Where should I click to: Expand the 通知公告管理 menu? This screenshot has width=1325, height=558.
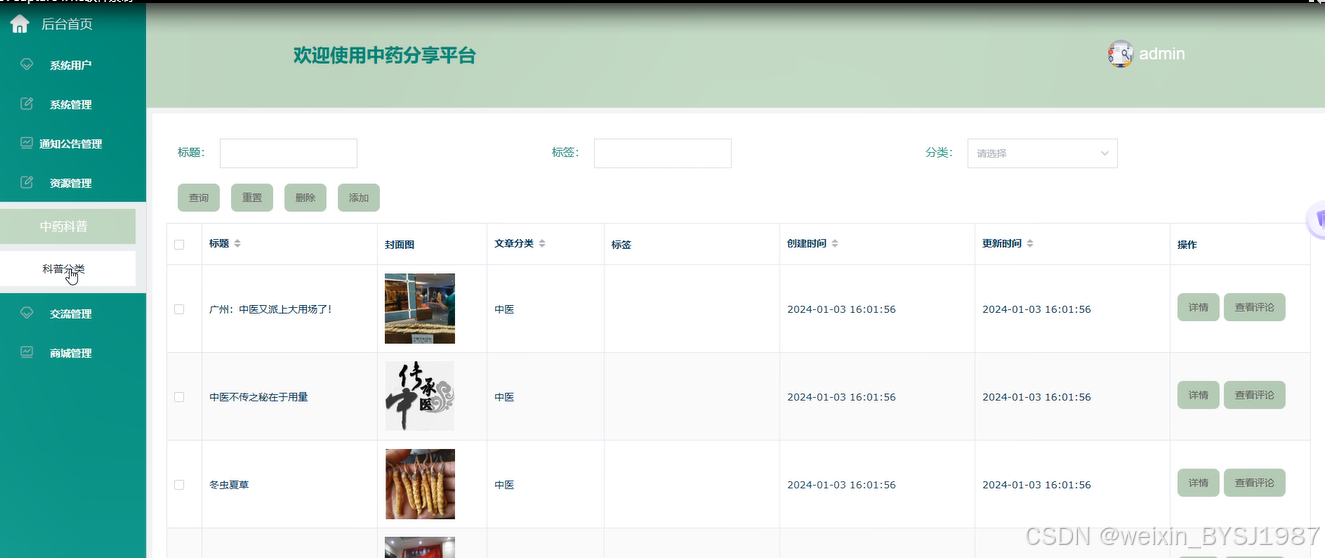point(73,144)
